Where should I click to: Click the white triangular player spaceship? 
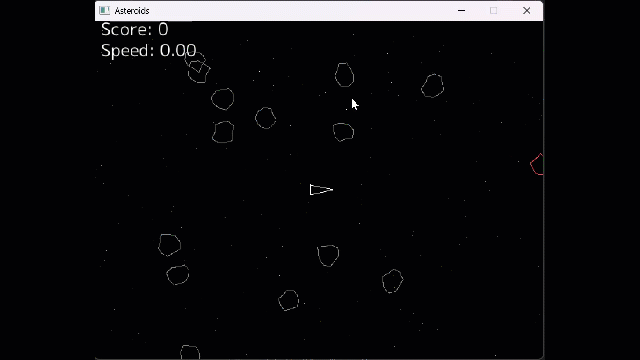click(321, 190)
